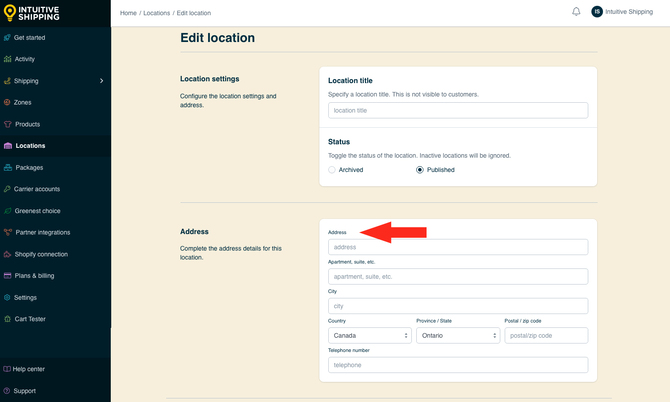
Task: Open Plans & billing menu label
Action: (x=34, y=276)
